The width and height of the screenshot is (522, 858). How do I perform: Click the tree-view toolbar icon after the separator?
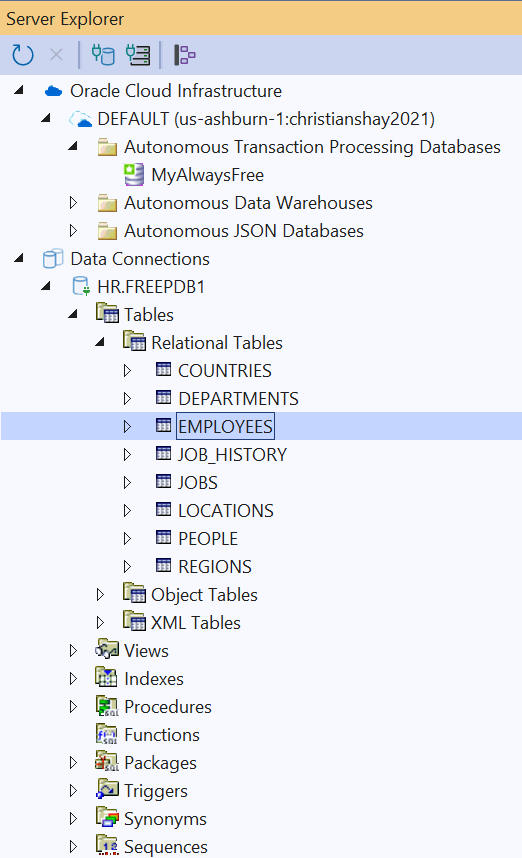point(184,55)
